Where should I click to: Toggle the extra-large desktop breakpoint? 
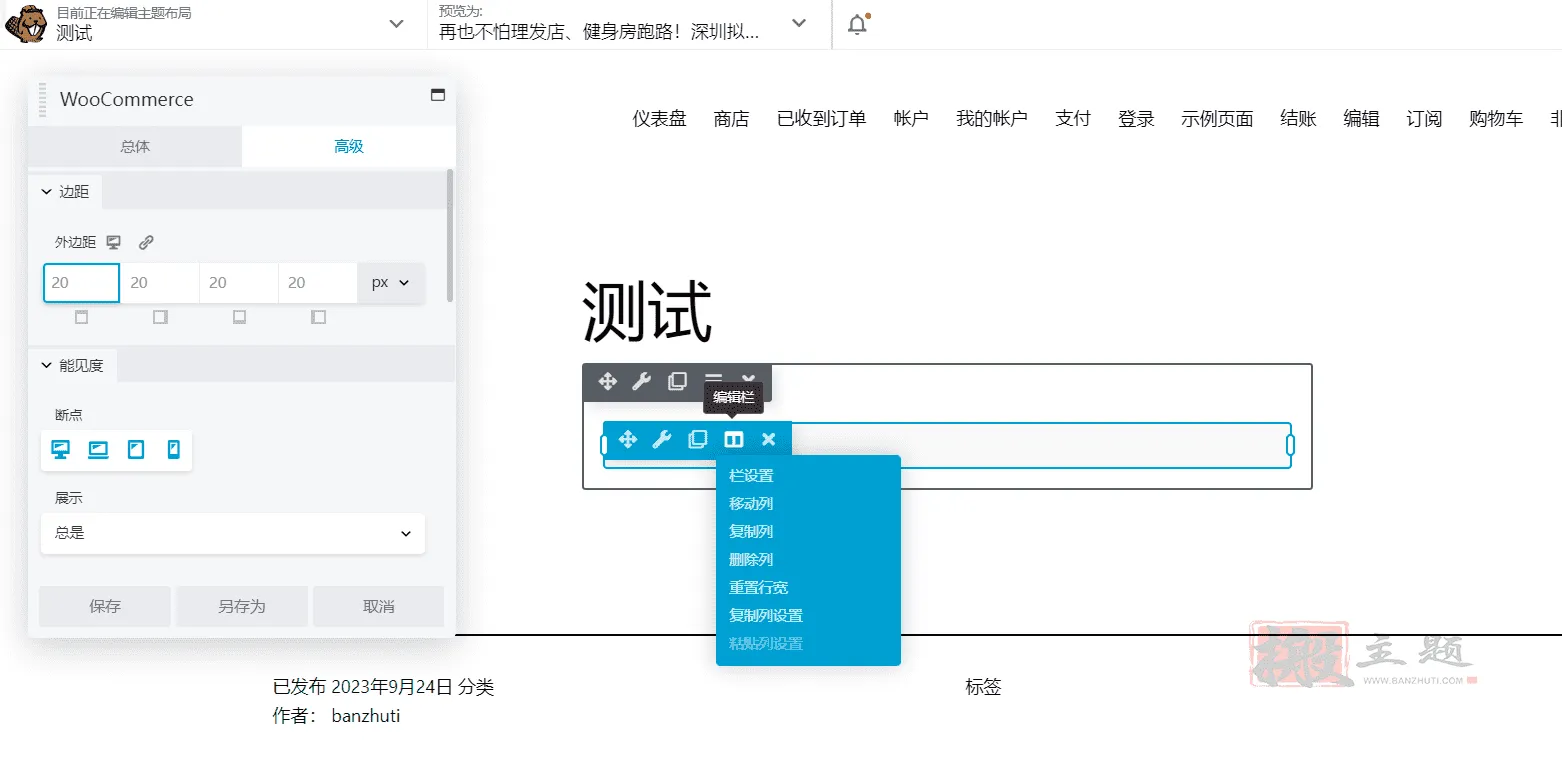pos(60,450)
